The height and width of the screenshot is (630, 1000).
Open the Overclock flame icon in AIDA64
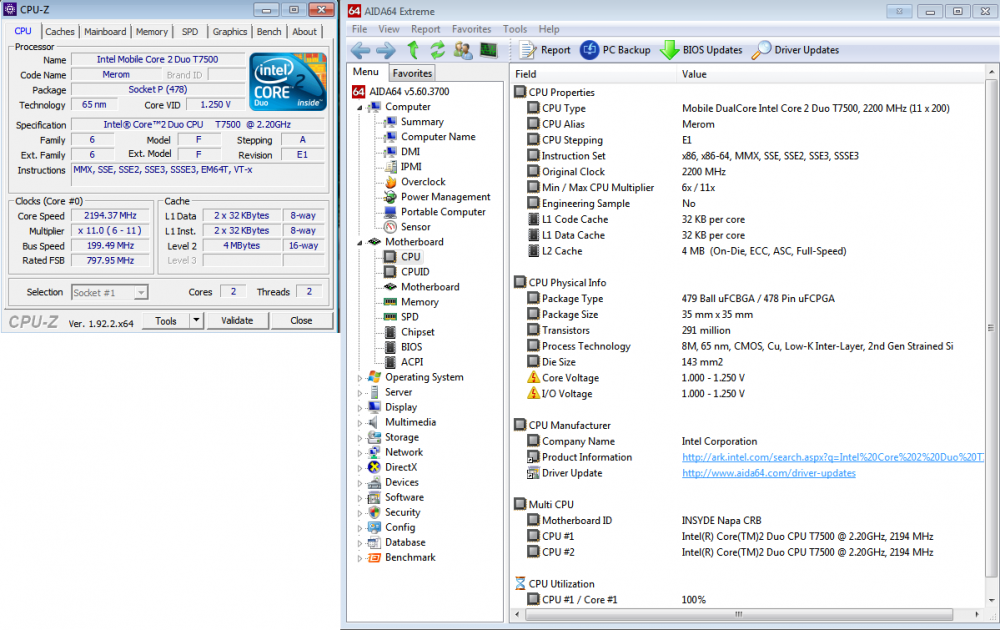[x=390, y=182]
